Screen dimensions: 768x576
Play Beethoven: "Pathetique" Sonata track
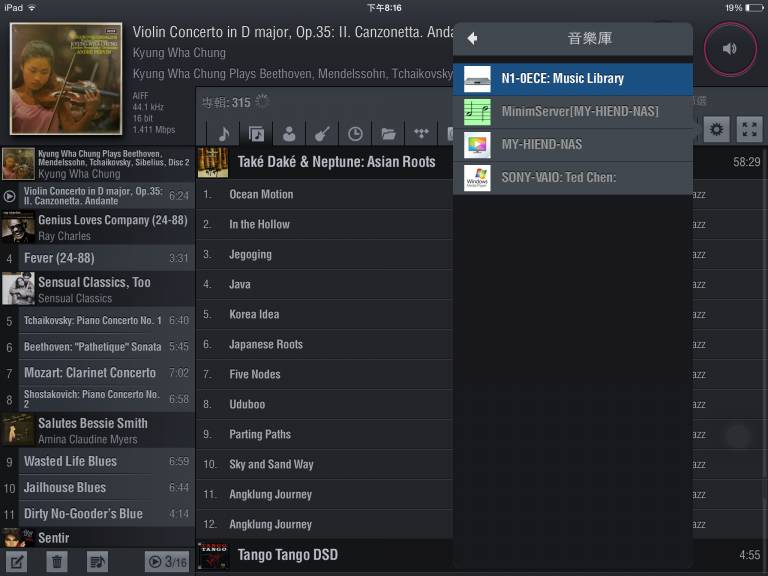tap(97, 347)
